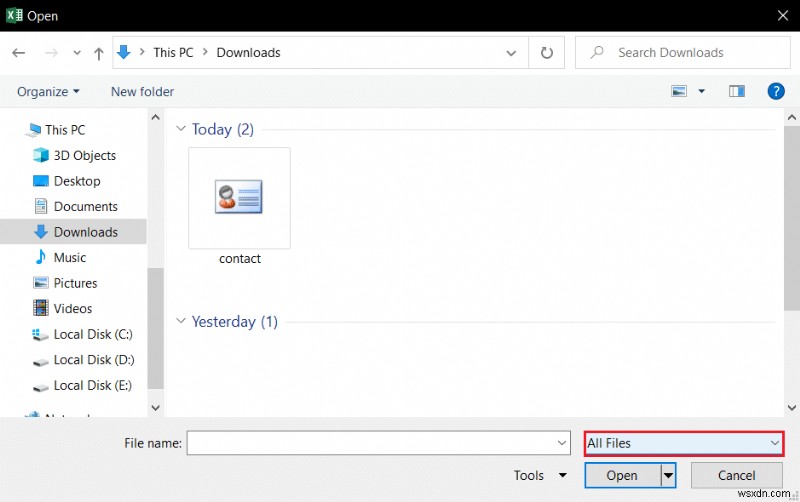Viewport: 800px width, 502px height.
Task: Open Documents in the sidebar
Action: pyautogui.click(x=86, y=207)
